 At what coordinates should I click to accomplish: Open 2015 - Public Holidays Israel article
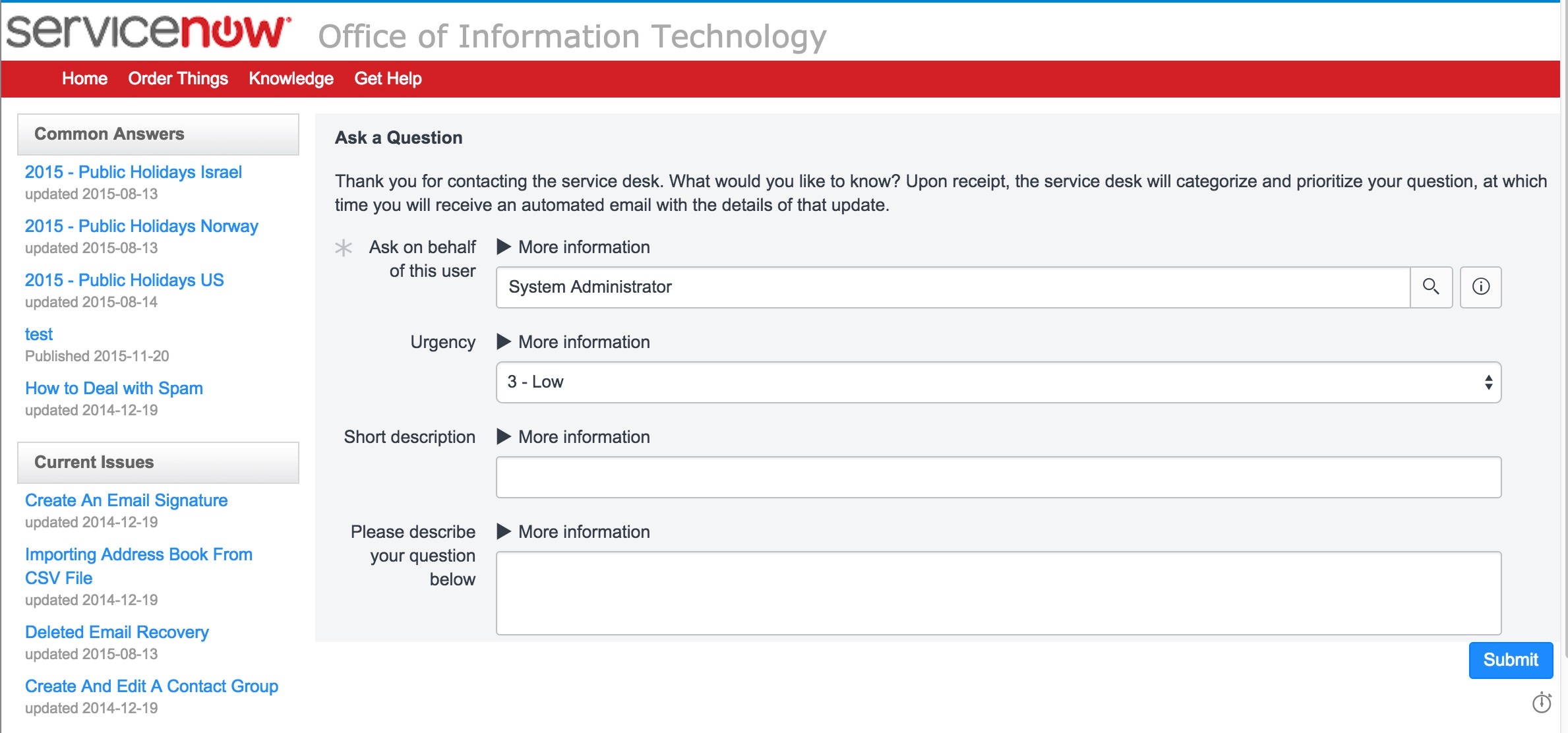(x=133, y=172)
